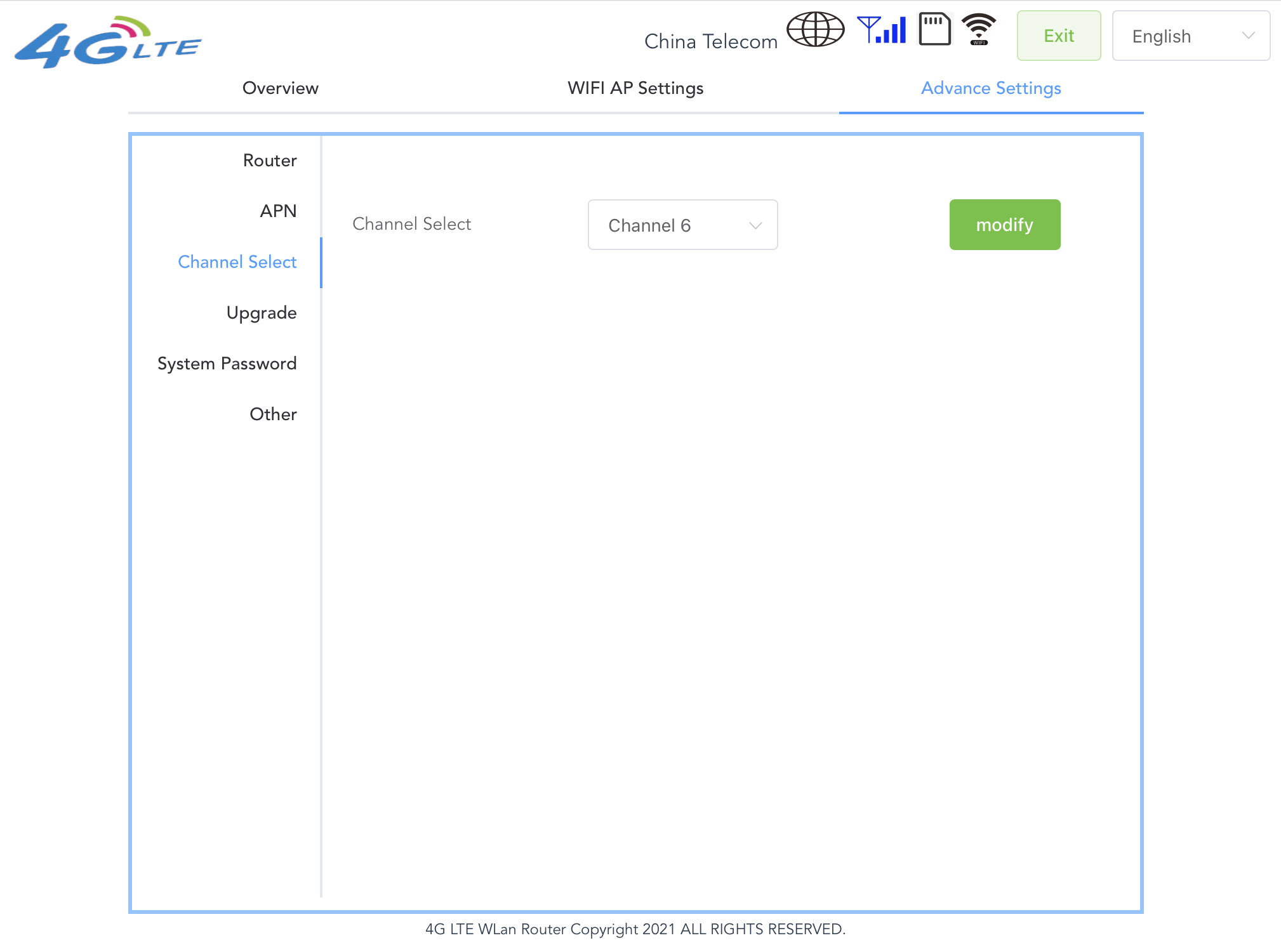Screen dimensions: 1281x952
Task: Go to APN settings in sidebar
Action: [278, 211]
